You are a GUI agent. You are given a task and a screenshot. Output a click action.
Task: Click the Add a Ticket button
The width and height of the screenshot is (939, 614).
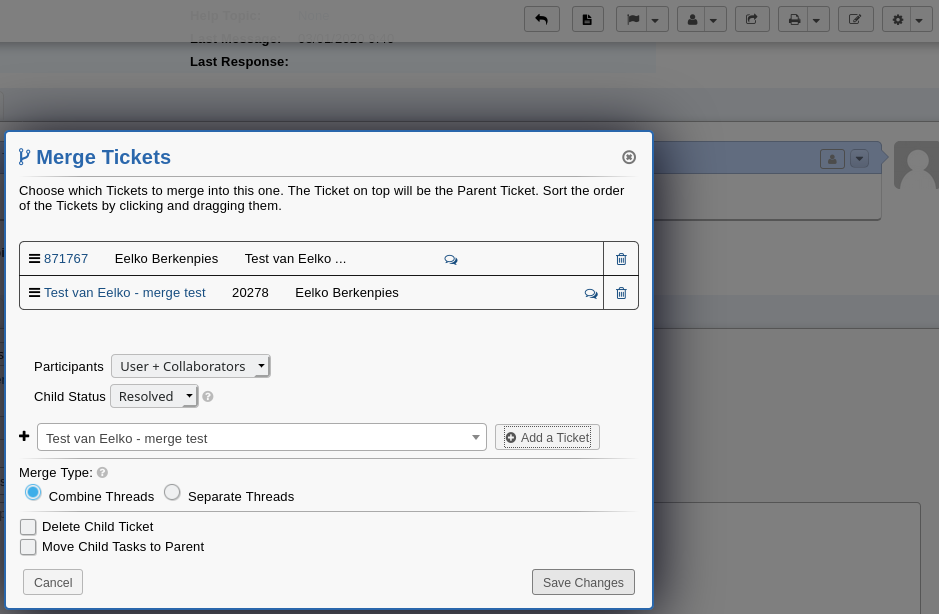click(547, 437)
